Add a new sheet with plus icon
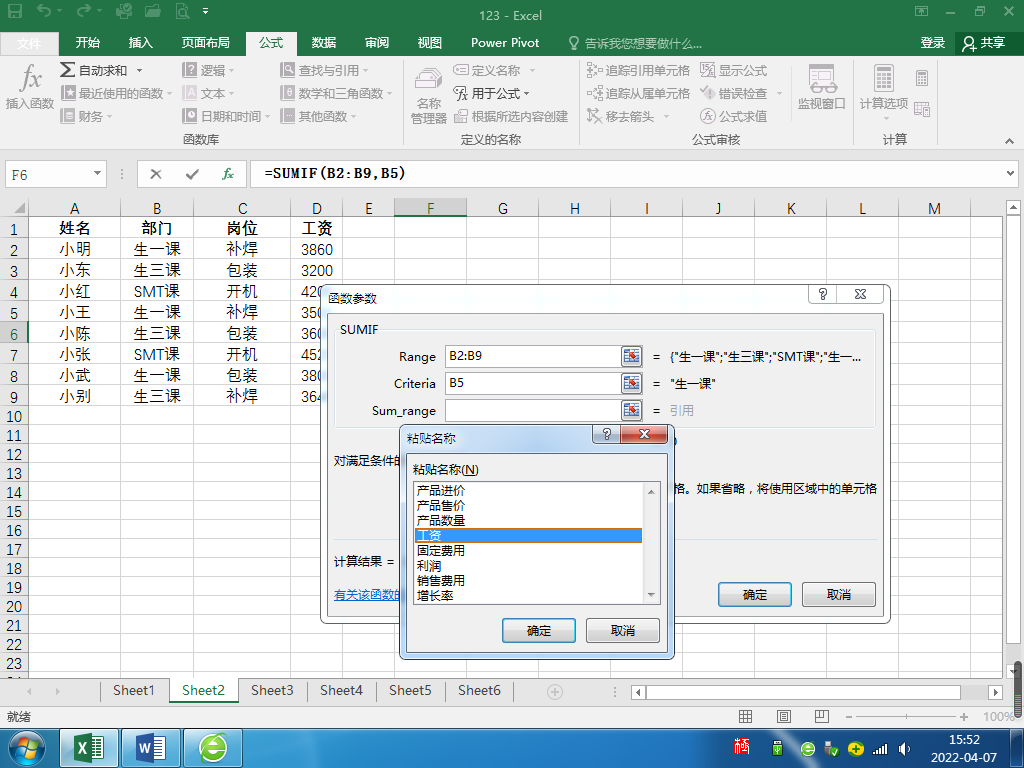Viewport: 1024px width, 768px height. [554, 692]
